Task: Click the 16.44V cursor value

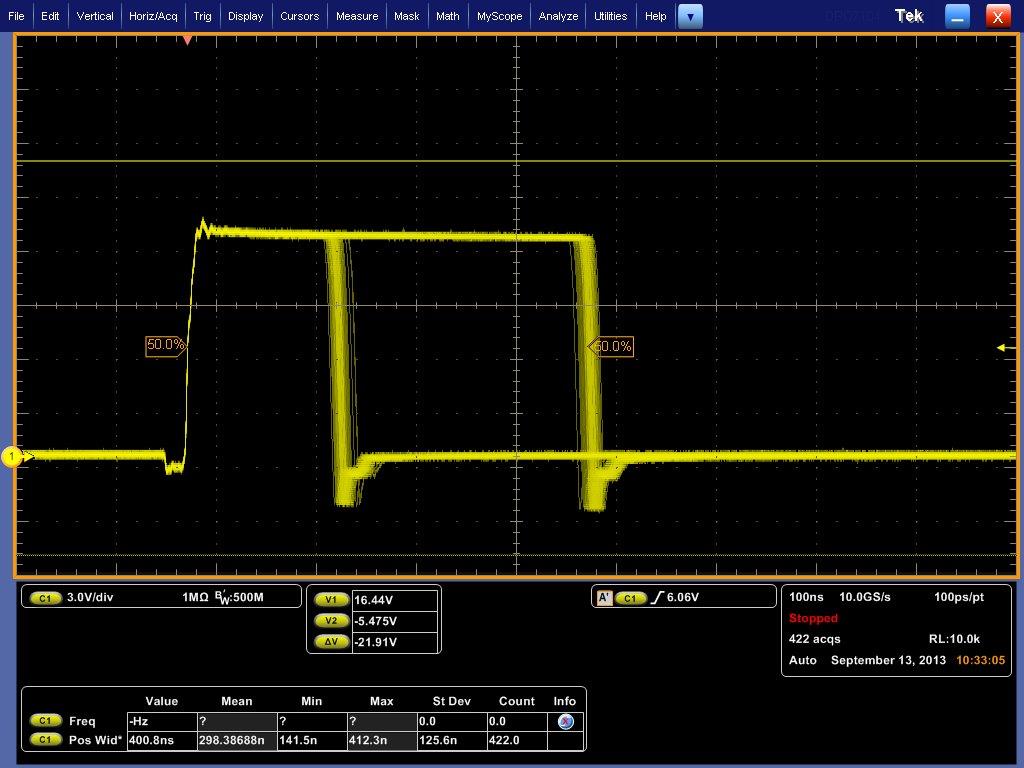Action: pos(394,600)
